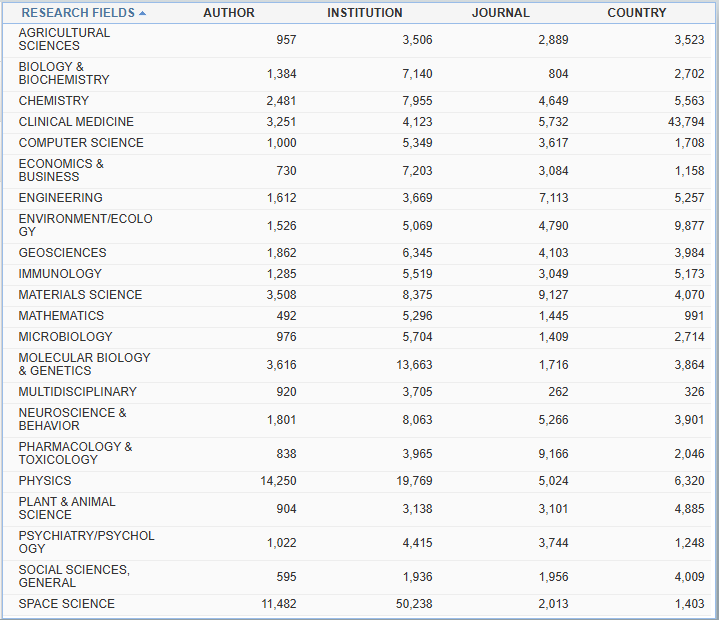The width and height of the screenshot is (719, 620).
Task: Click Agricultural Sciences country value 3,523
Action: (x=689, y=40)
